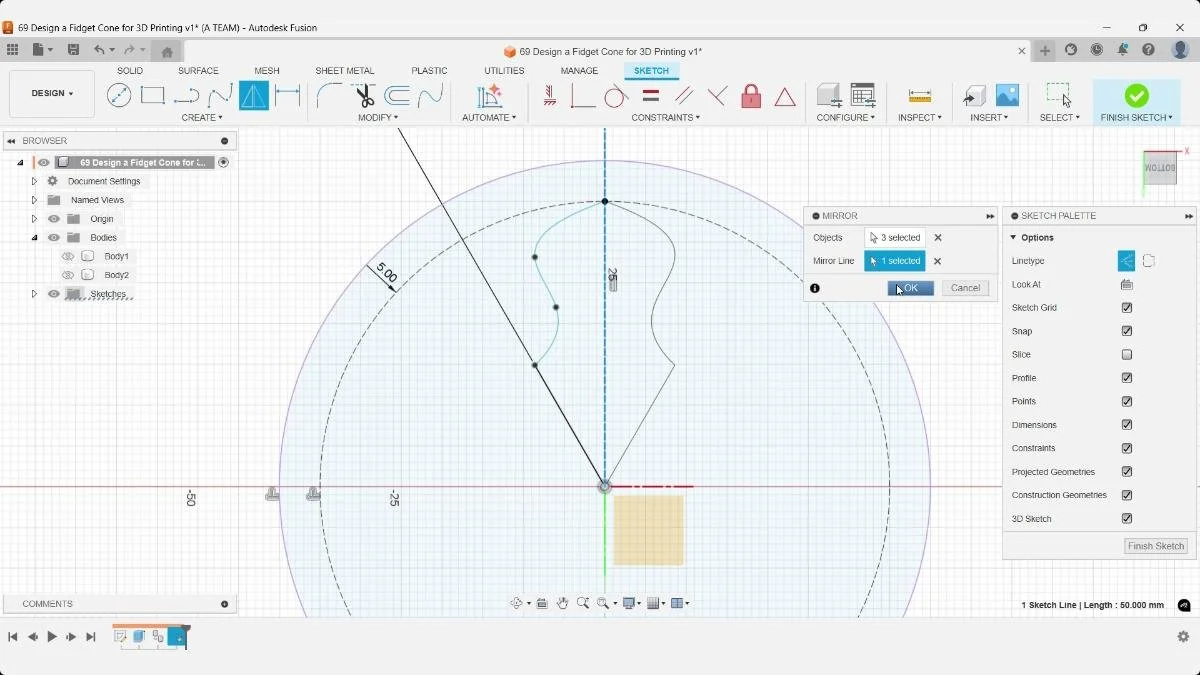Choose the Pan hand tool

pyautogui.click(x=562, y=603)
